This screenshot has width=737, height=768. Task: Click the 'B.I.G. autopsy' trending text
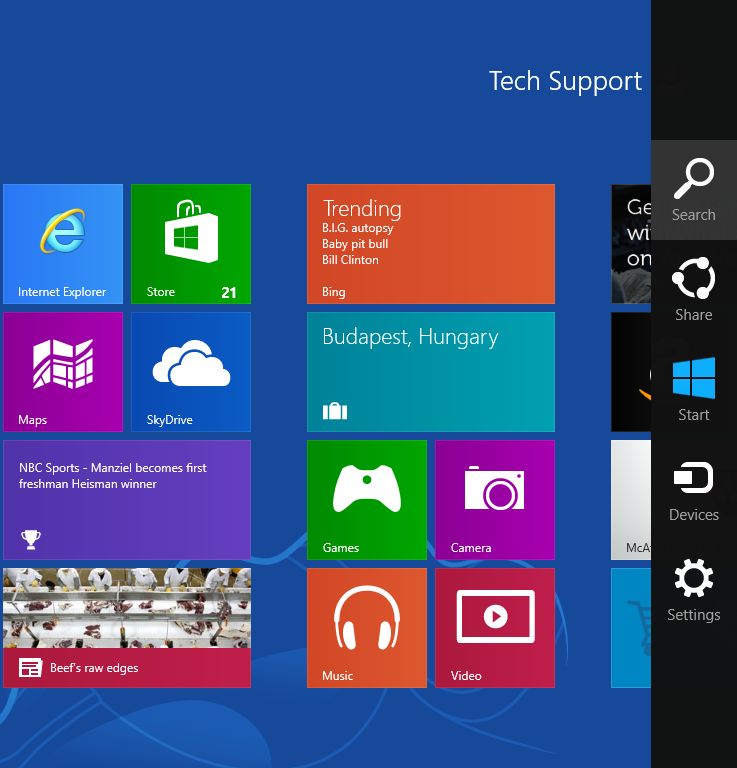(x=357, y=228)
